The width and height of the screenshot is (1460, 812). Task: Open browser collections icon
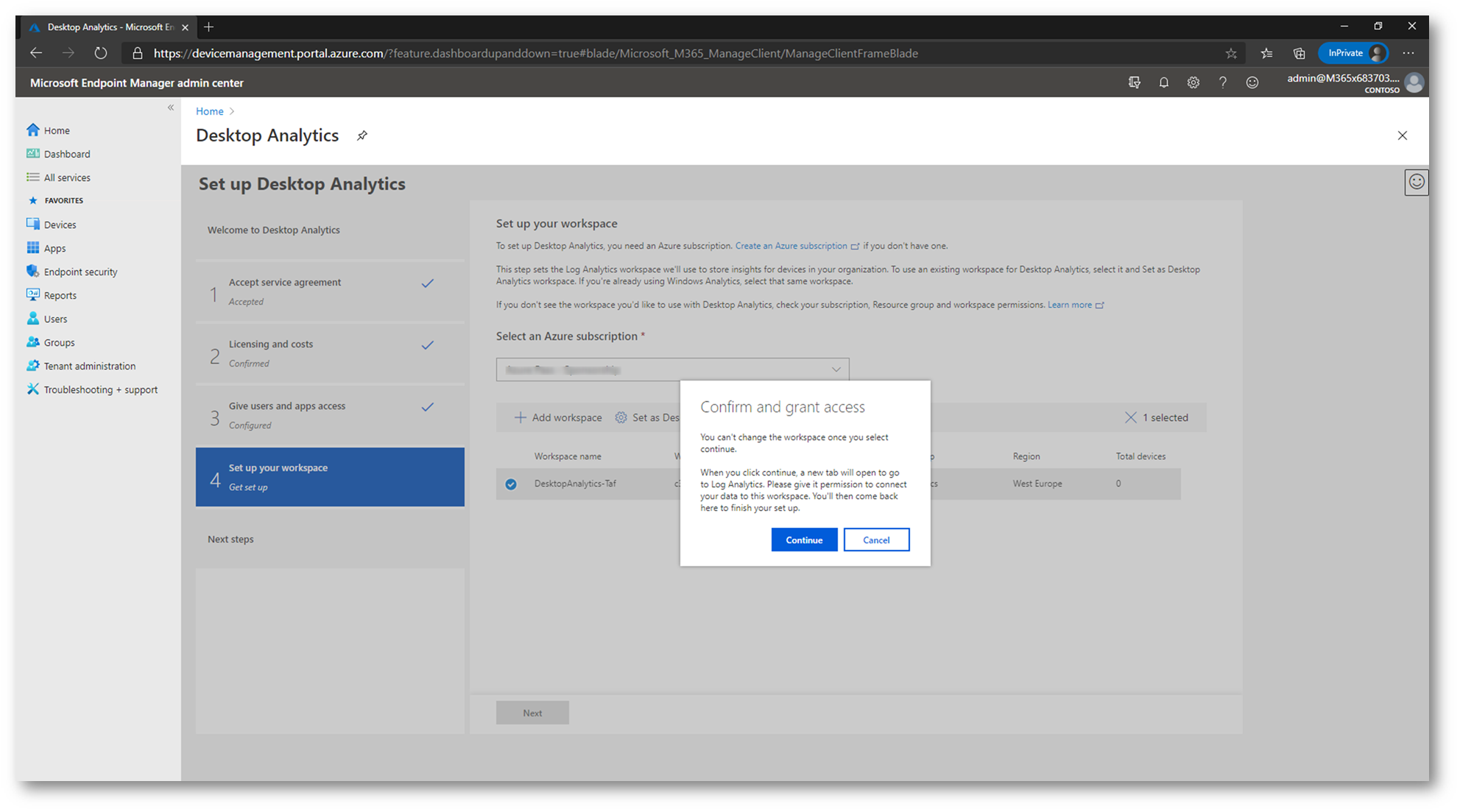(x=1299, y=53)
